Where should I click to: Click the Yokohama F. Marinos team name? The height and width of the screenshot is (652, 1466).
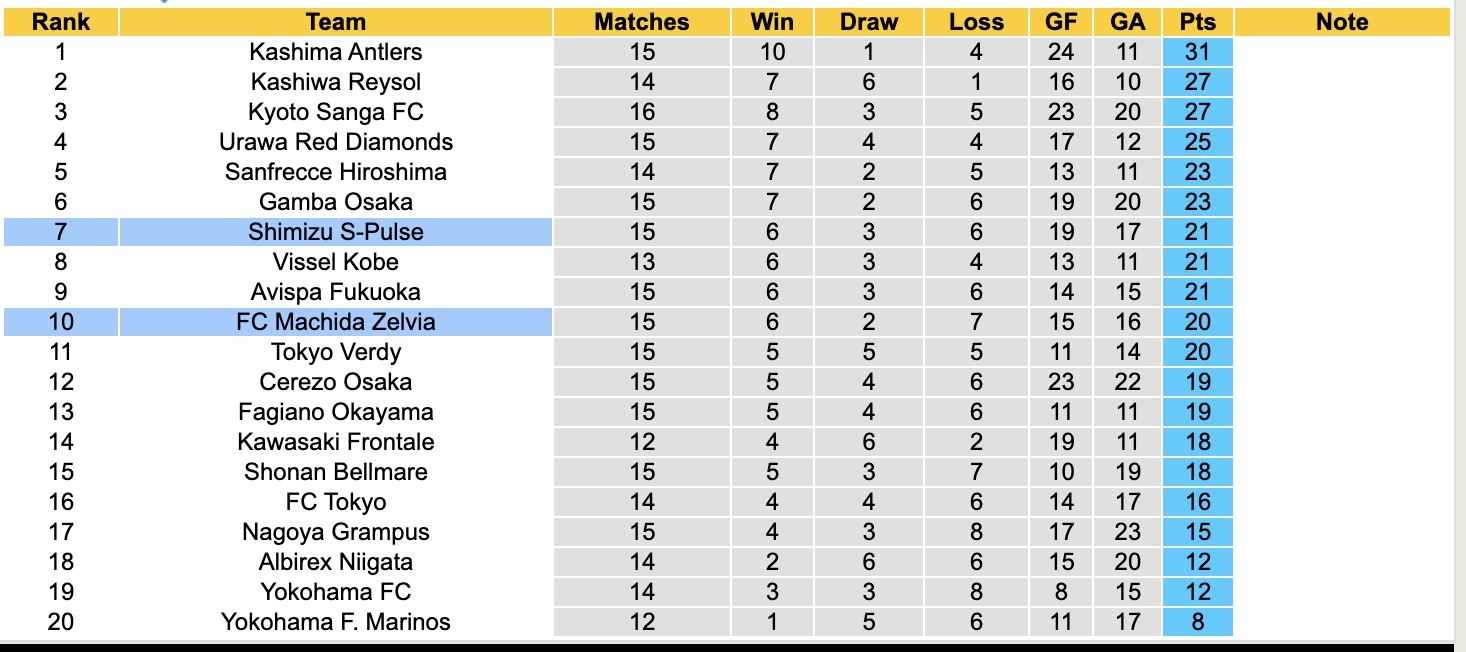pyautogui.click(x=336, y=622)
